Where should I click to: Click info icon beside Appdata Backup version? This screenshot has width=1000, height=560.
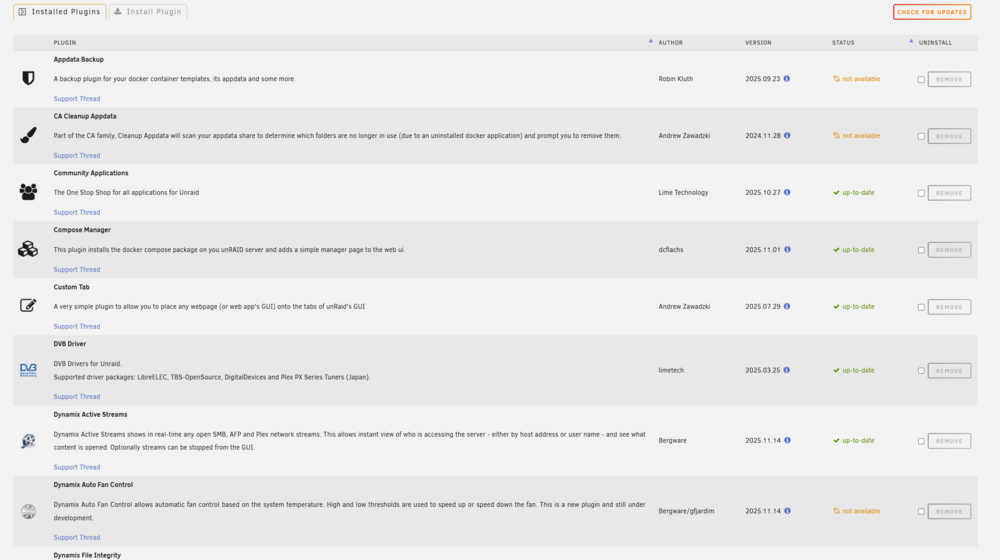pos(786,78)
